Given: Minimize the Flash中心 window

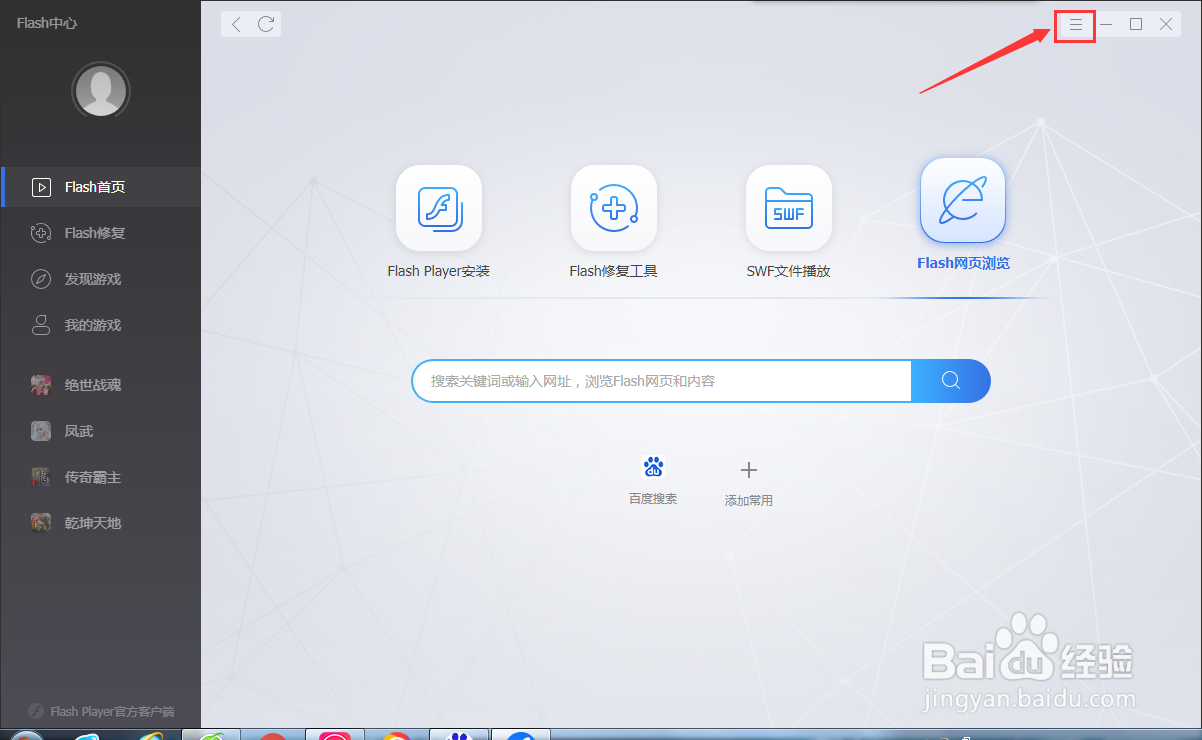Looking at the screenshot, I should click(1106, 24).
